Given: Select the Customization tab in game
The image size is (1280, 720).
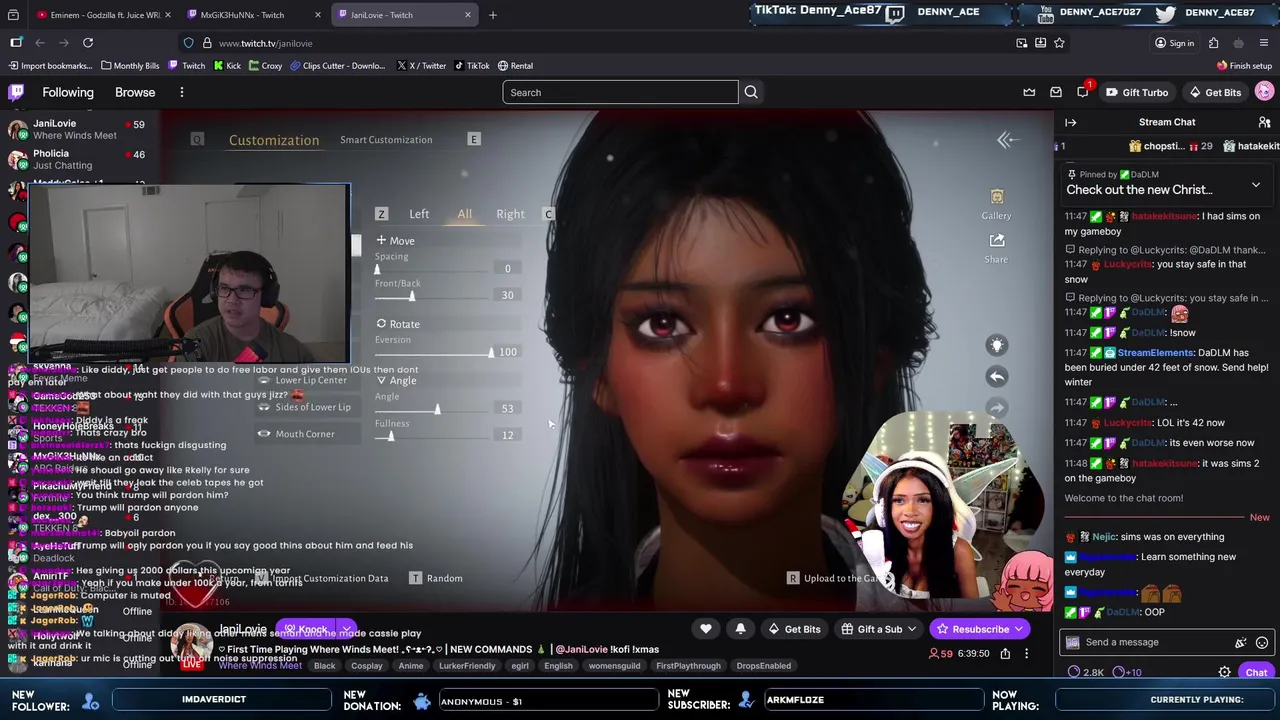Looking at the screenshot, I should pyautogui.click(x=274, y=140).
